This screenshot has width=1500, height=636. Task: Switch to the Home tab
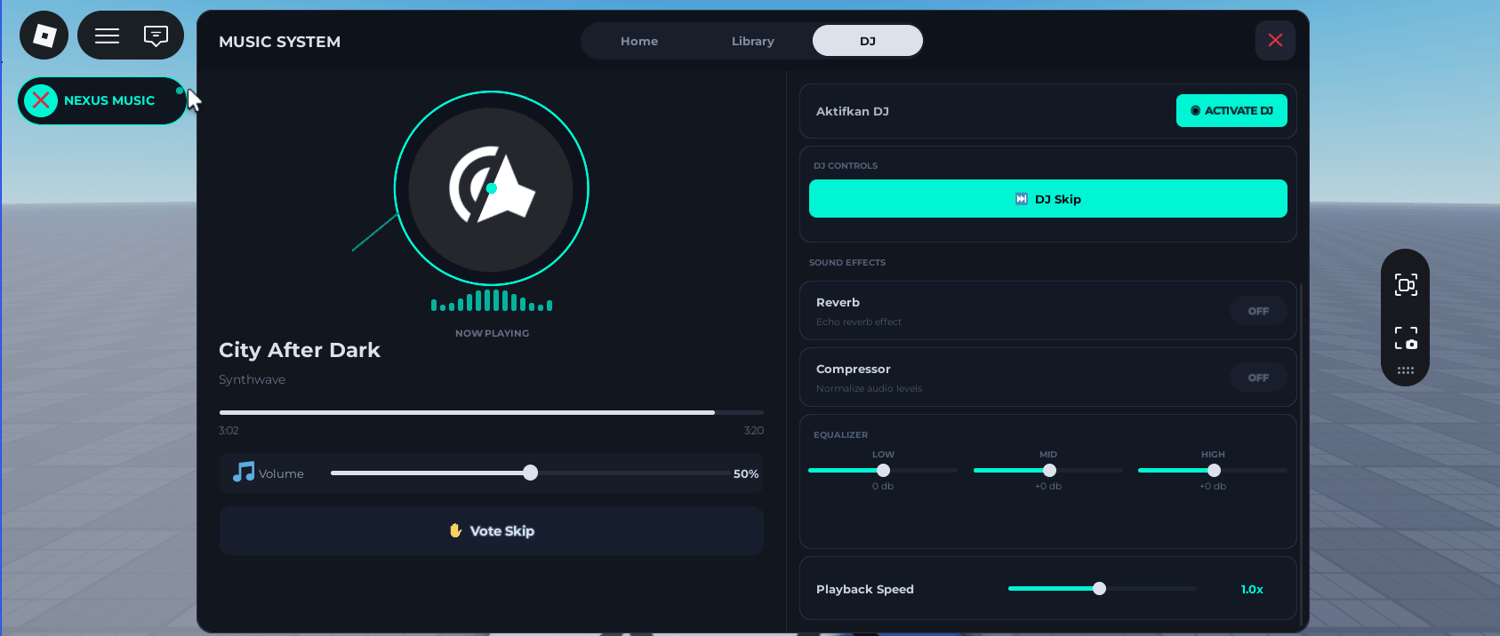[639, 41]
